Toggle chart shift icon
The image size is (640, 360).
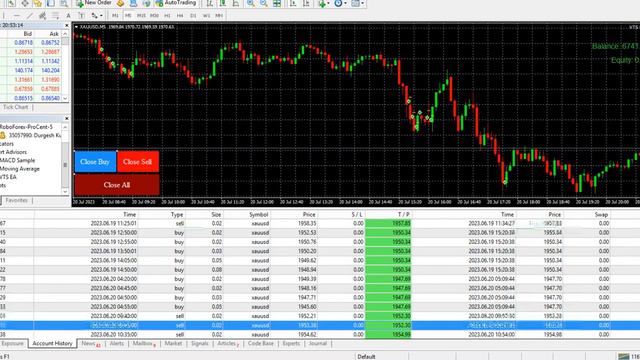click(x=306, y=3)
